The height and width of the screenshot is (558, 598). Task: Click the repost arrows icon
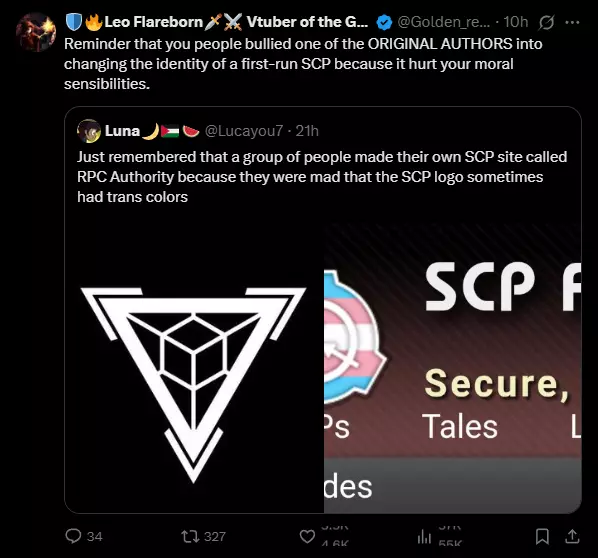[x=190, y=537]
